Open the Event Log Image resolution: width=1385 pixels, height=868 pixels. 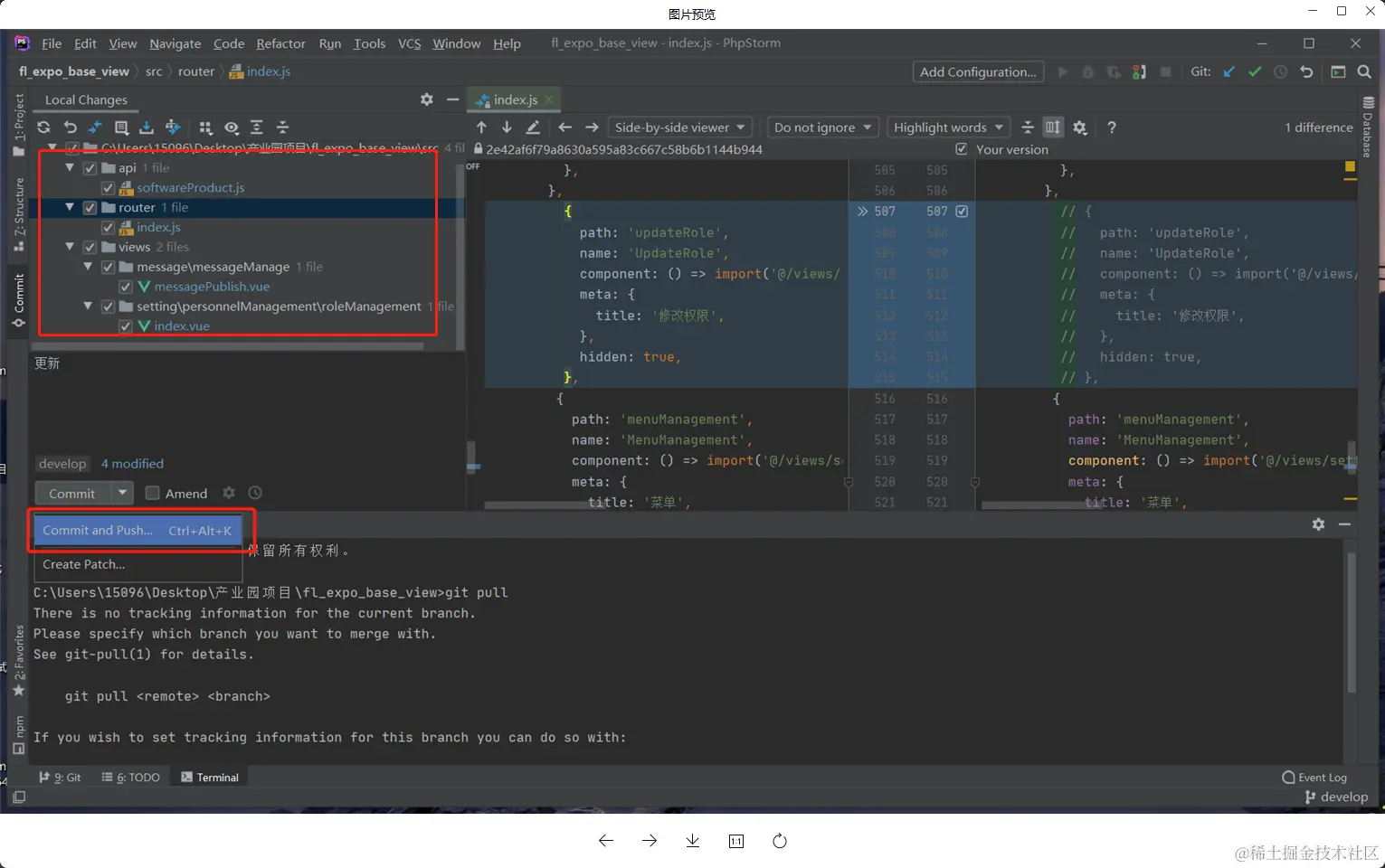click(1314, 778)
